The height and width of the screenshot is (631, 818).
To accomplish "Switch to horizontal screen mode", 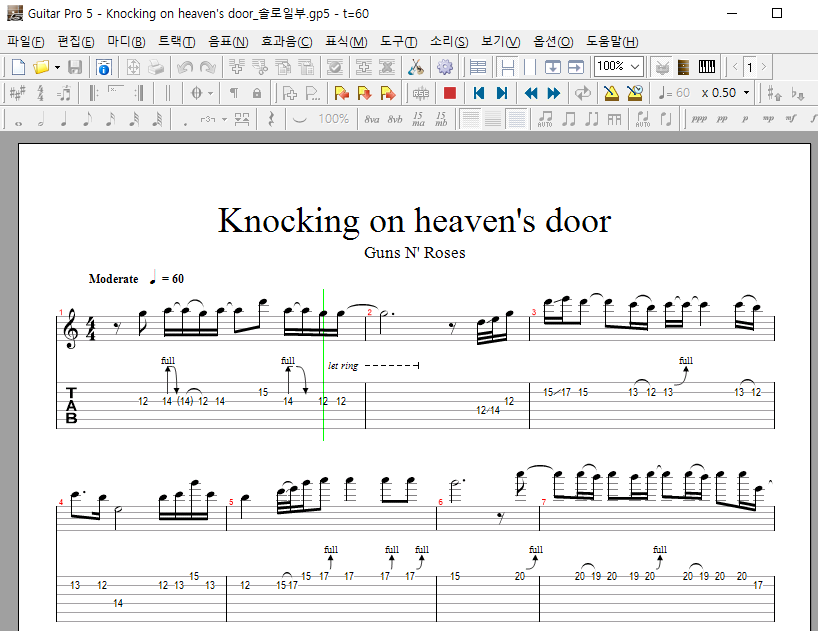I will pyautogui.click(x=575, y=67).
